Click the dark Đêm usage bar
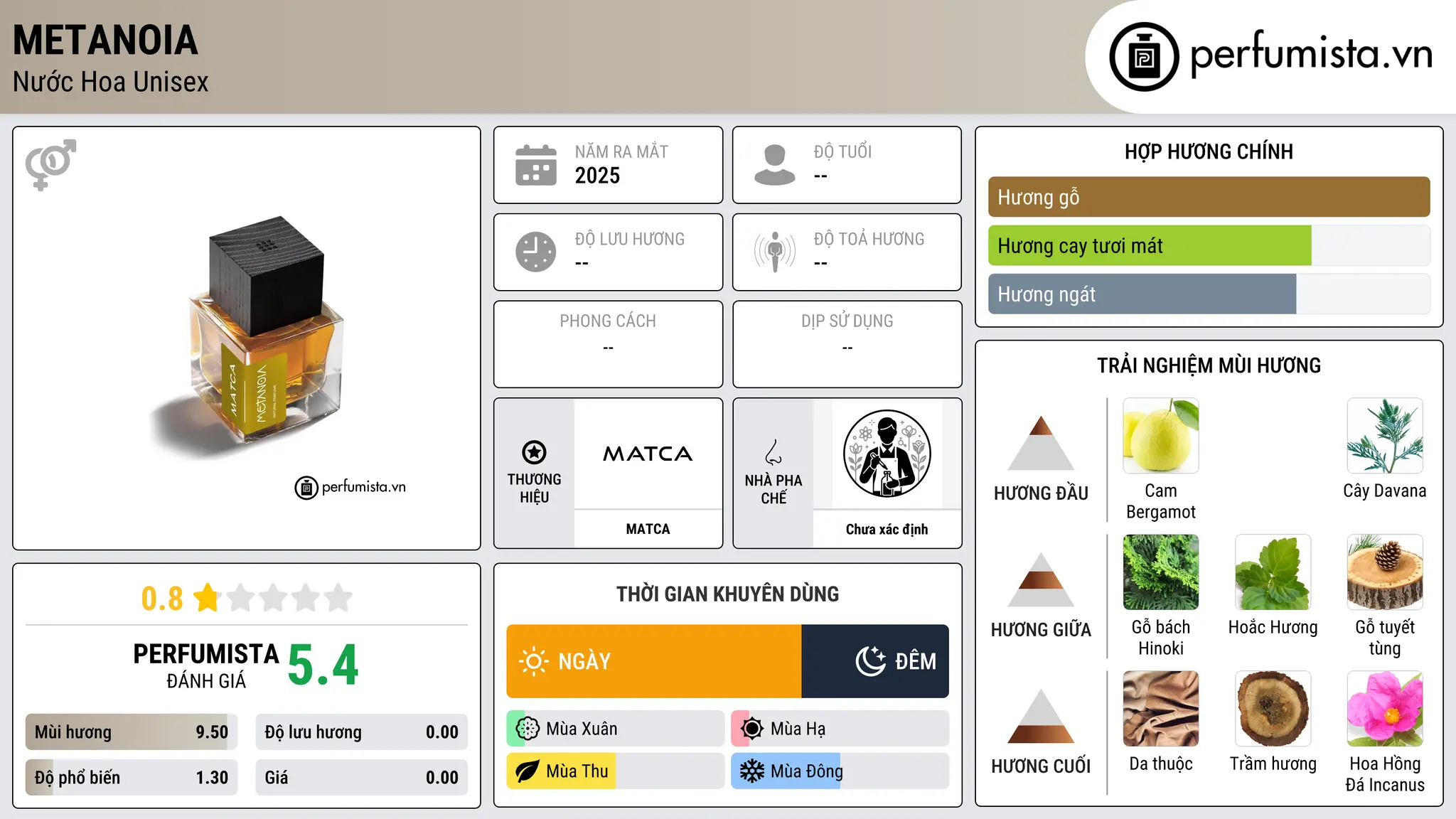 click(x=875, y=661)
